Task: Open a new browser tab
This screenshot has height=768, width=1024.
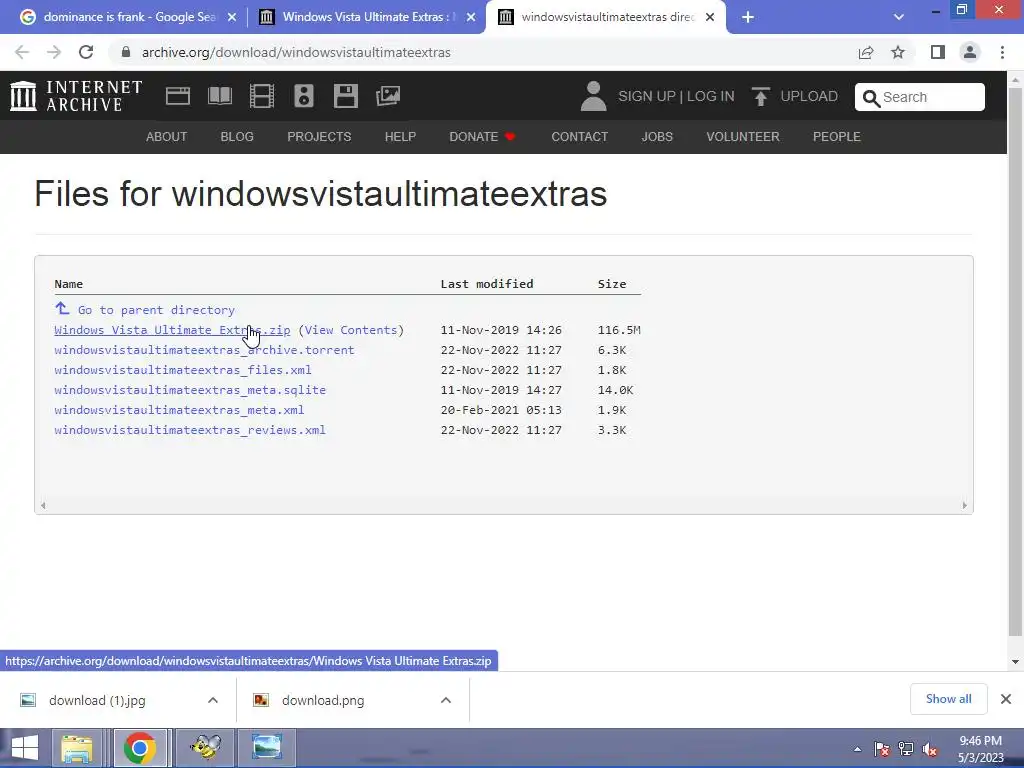Action: [748, 17]
